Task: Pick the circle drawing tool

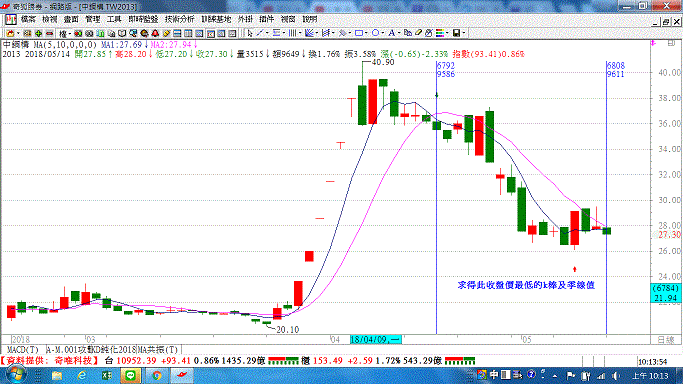Action: [375, 33]
